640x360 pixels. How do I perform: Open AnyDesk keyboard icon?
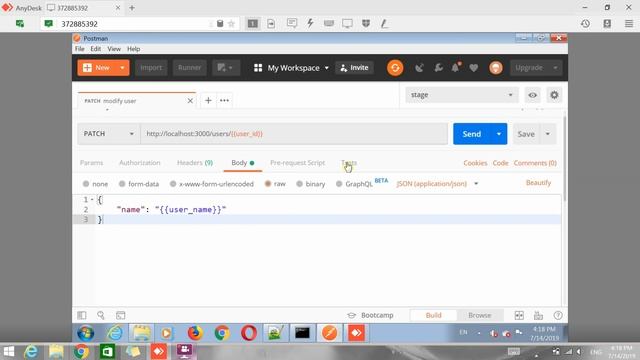(329, 23)
